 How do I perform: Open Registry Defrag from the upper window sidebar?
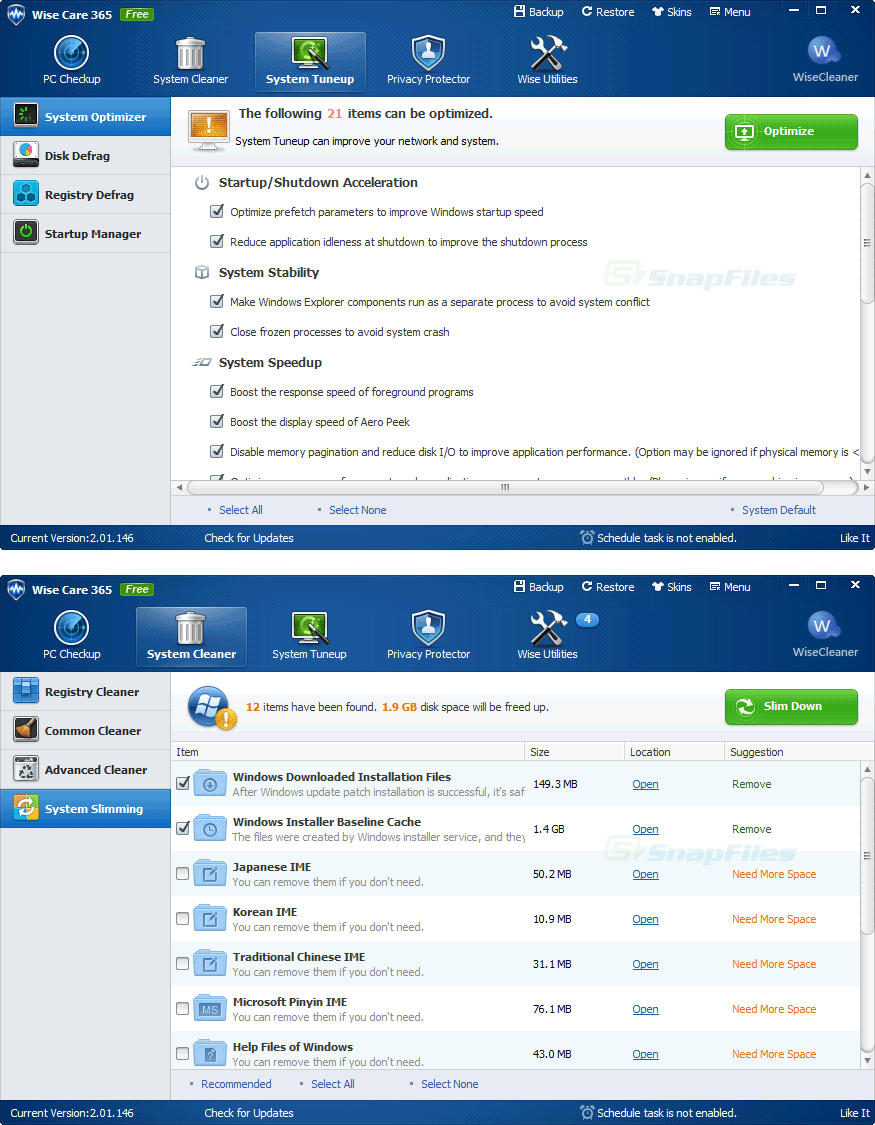pyautogui.click(x=85, y=194)
